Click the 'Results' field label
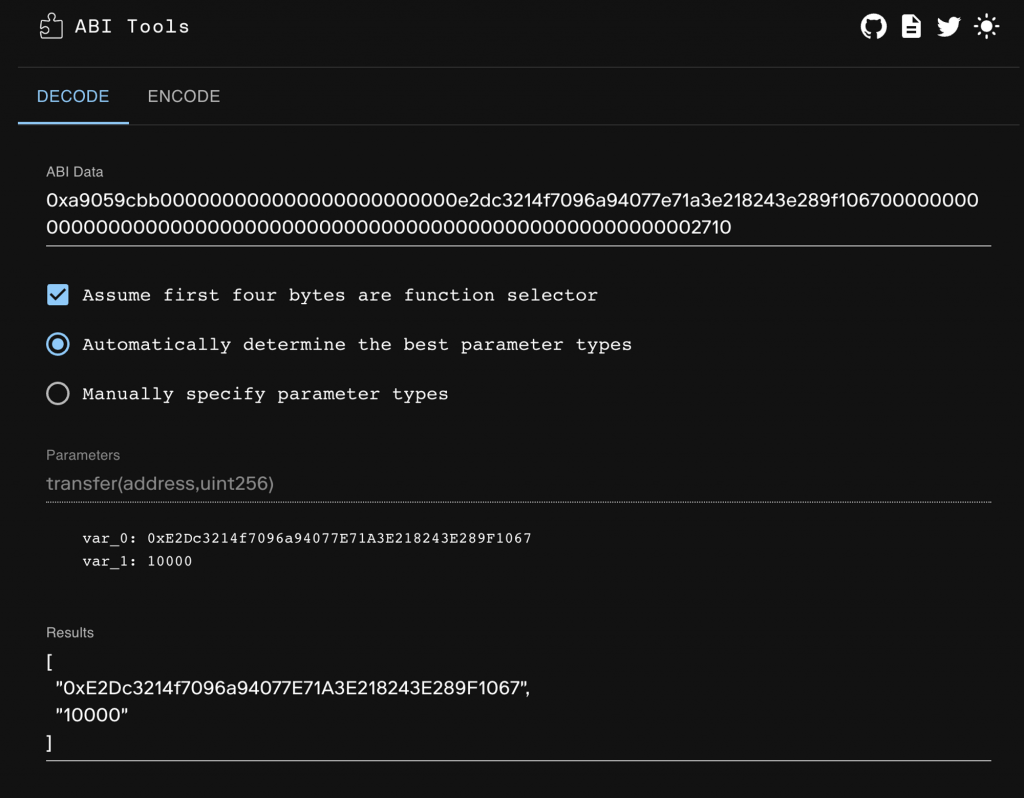Screen dimensions: 1024x798 70,633
